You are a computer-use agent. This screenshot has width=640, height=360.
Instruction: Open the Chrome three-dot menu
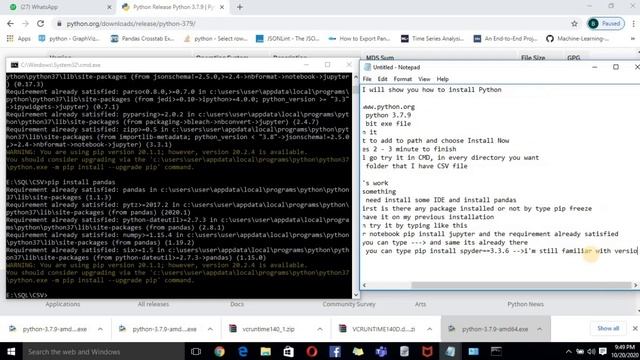coord(634,24)
